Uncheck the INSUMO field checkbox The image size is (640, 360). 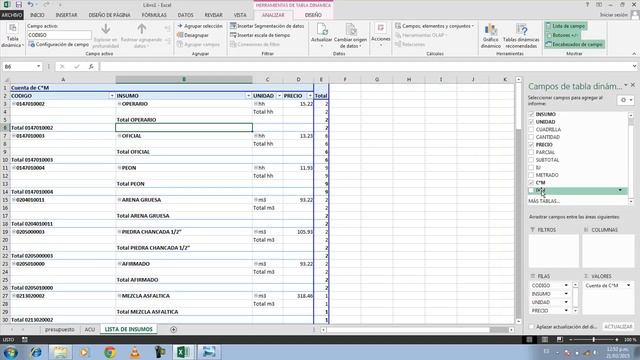(531, 114)
